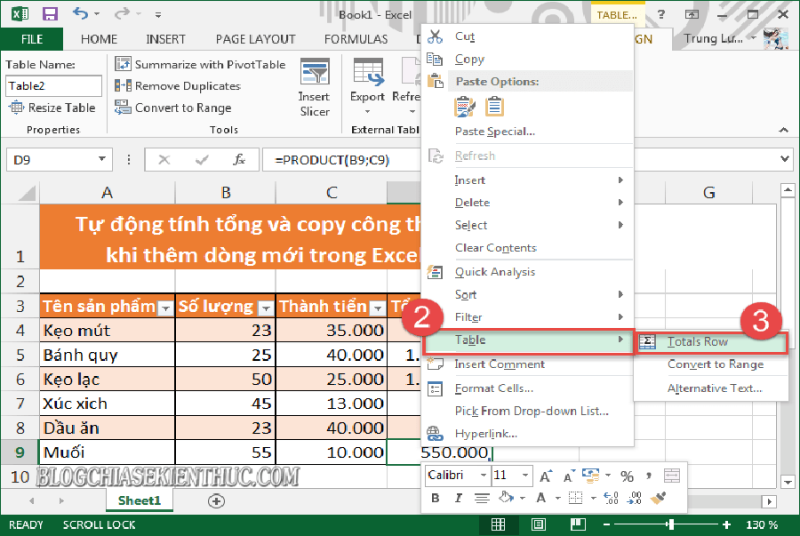Open the FILE tab

pyautogui.click(x=32, y=39)
